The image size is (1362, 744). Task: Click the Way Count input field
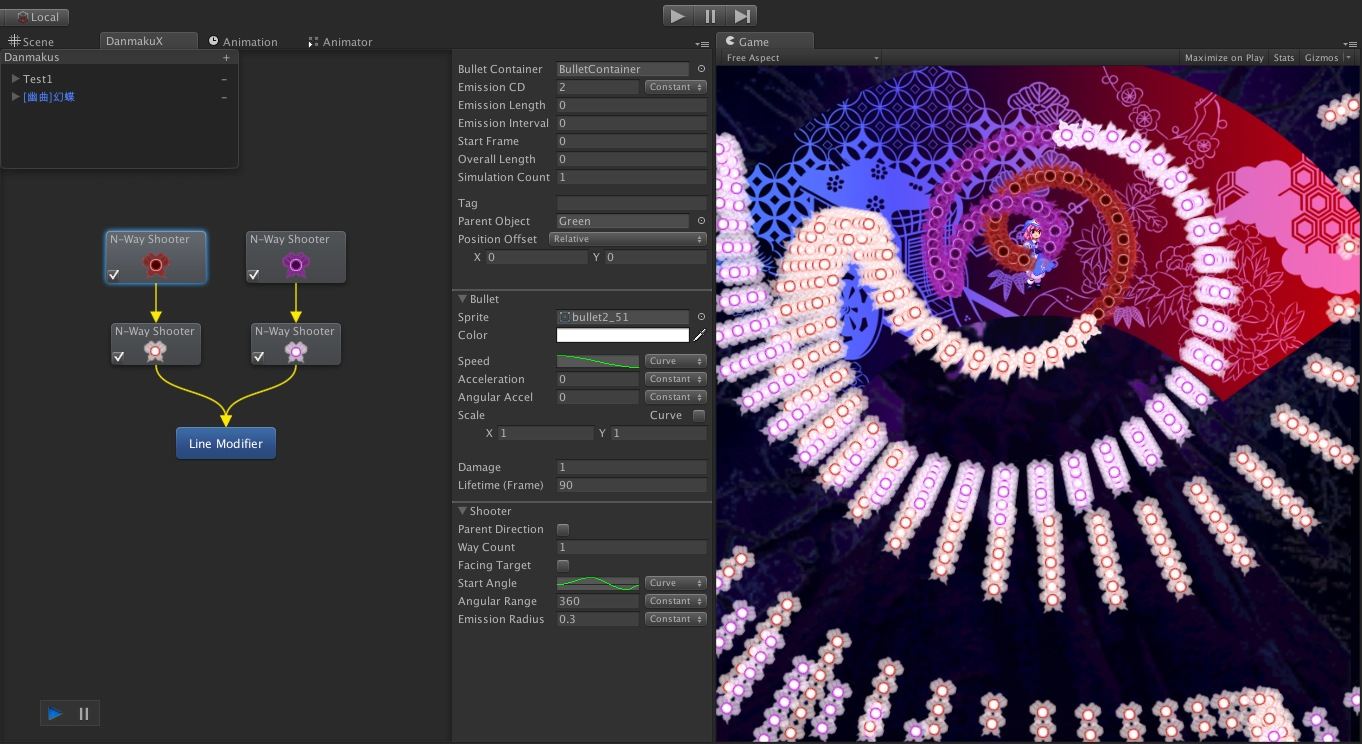[x=631, y=547]
